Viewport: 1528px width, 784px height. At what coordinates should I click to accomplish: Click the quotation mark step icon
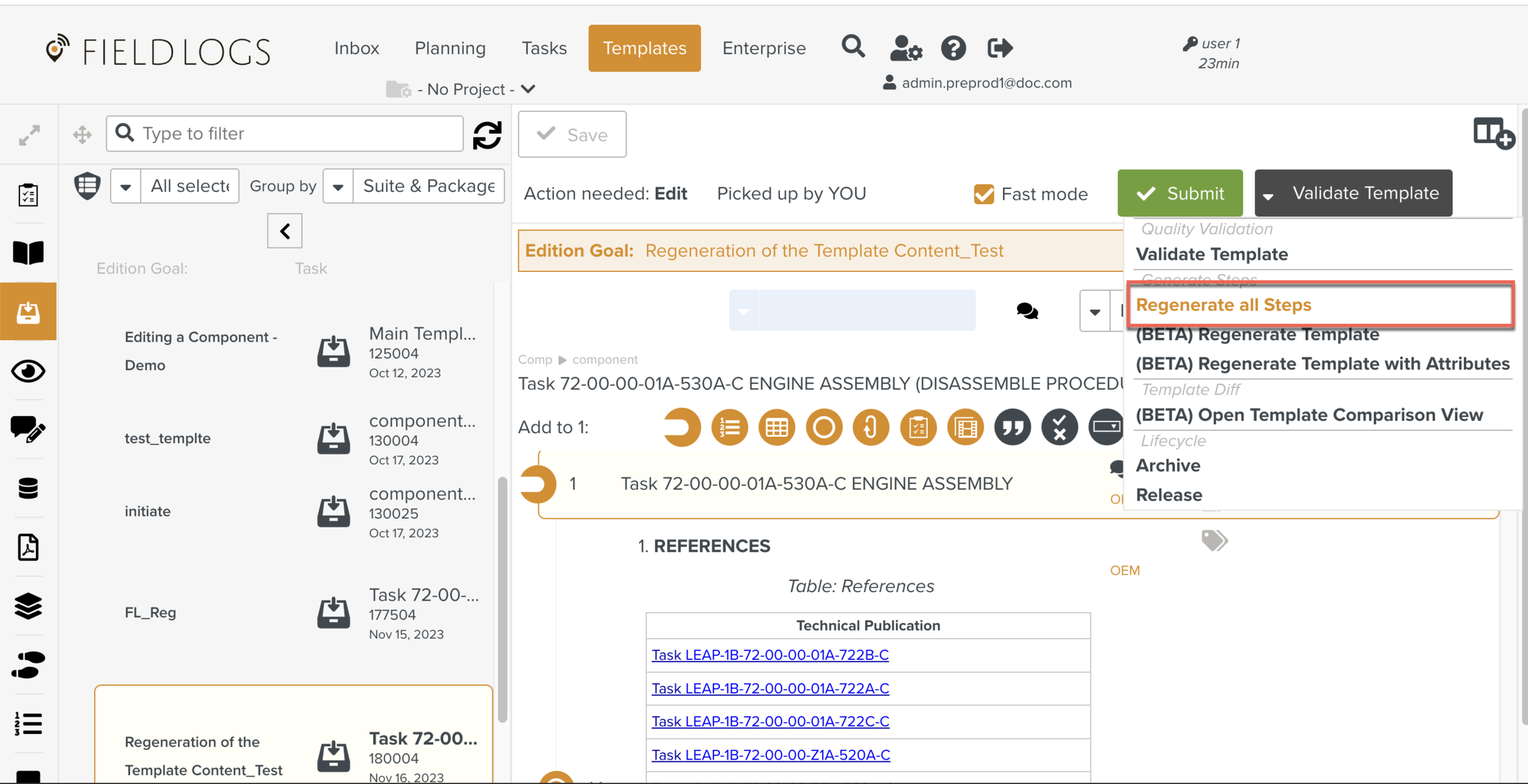point(1012,427)
